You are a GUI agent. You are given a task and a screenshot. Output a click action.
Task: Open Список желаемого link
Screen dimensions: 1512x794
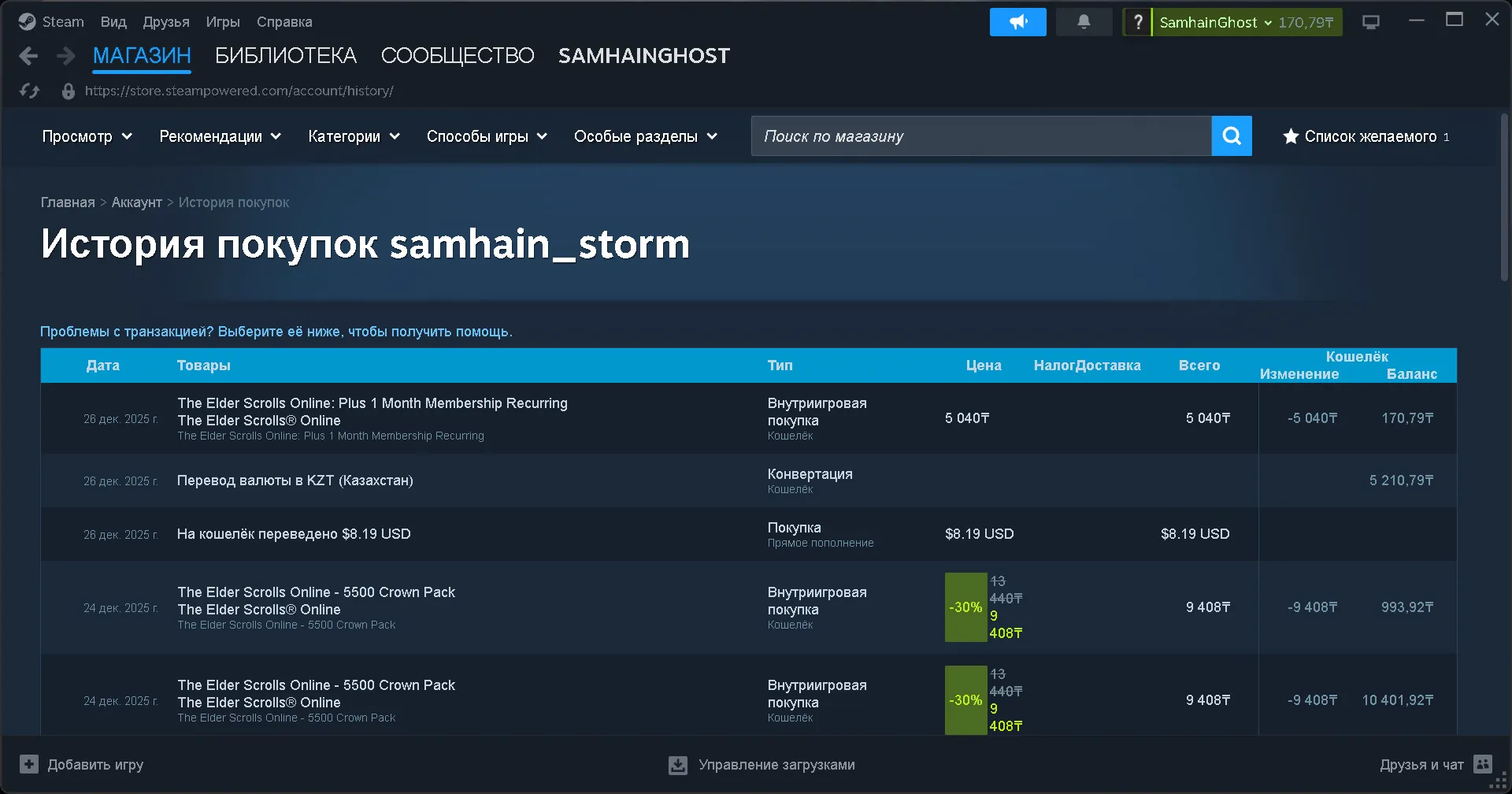(1370, 136)
